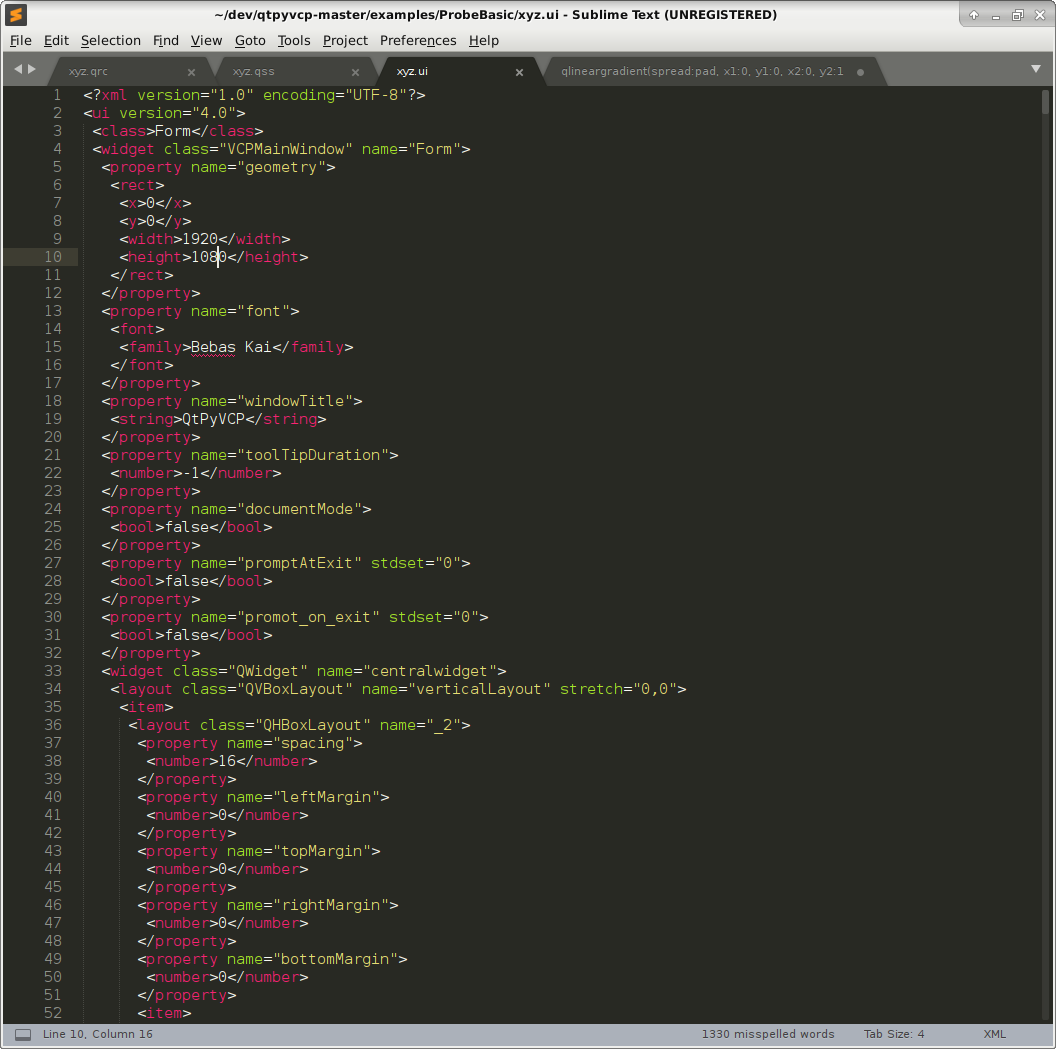Click the promot_on_exit property name

coord(308,617)
